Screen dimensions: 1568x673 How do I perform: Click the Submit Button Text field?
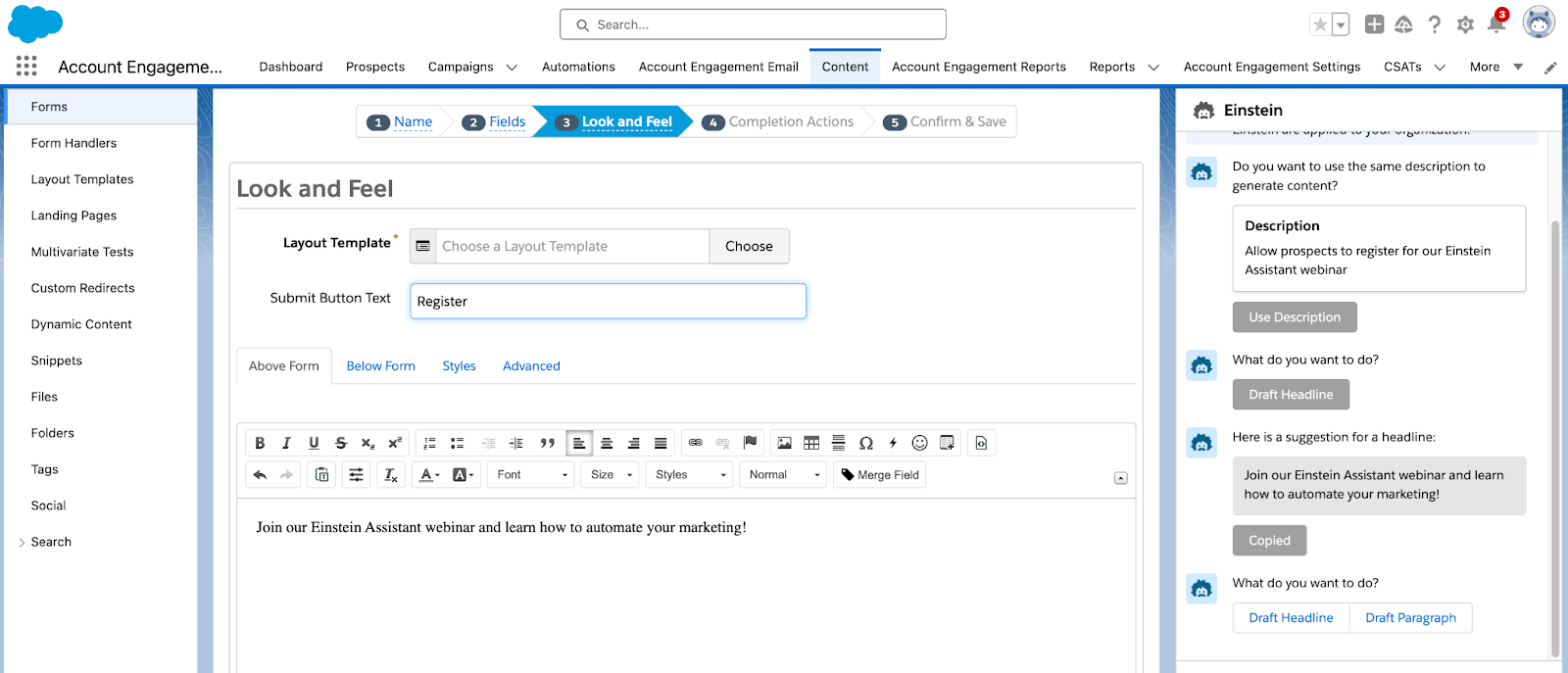pos(608,301)
